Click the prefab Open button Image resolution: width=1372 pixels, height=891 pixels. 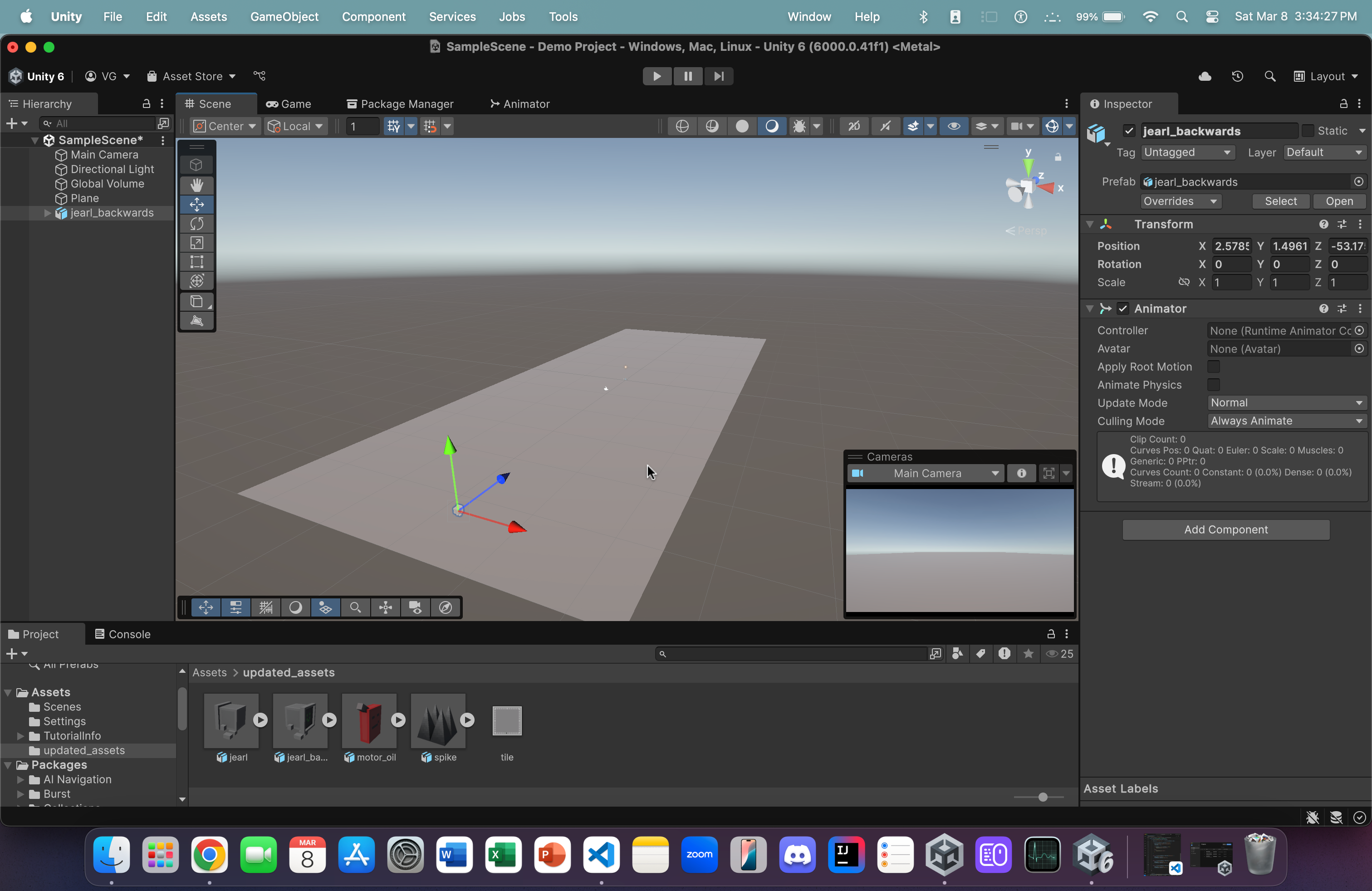tap(1339, 201)
